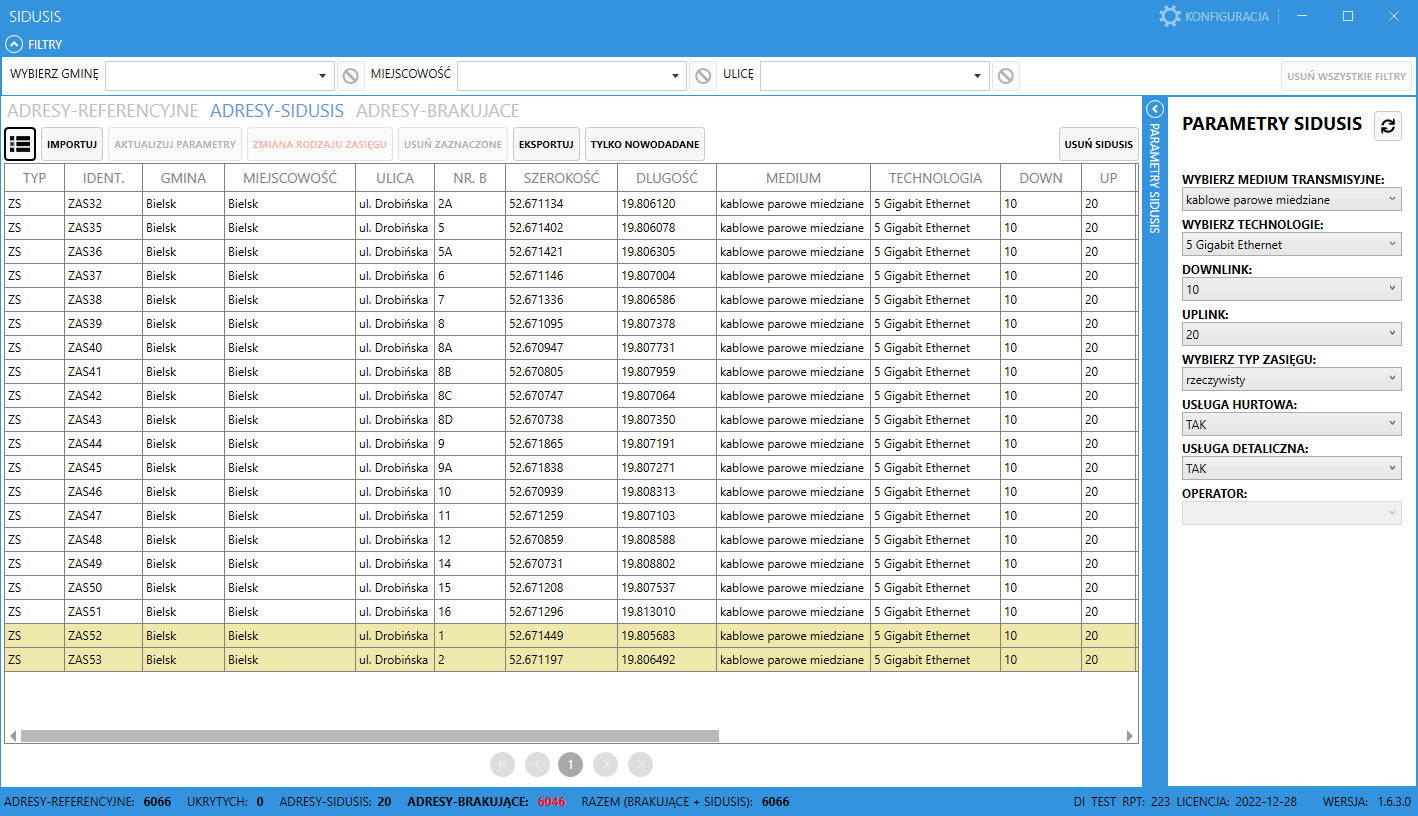Screen dimensions: 1418x816
Task: Clear the Miejscowość filter icon
Action: click(702, 76)
